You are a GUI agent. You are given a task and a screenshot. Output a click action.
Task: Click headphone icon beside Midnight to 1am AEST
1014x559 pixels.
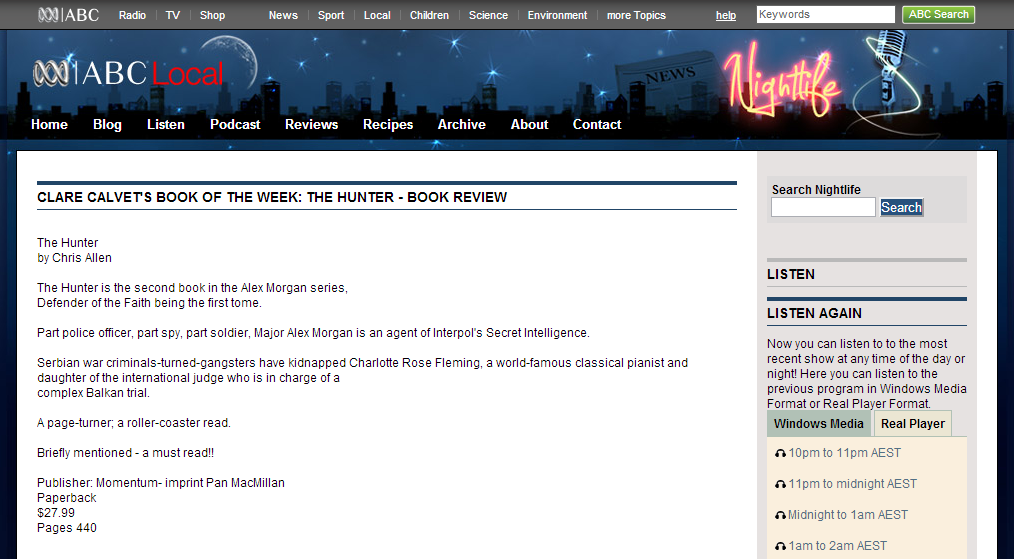coord(780,516)
